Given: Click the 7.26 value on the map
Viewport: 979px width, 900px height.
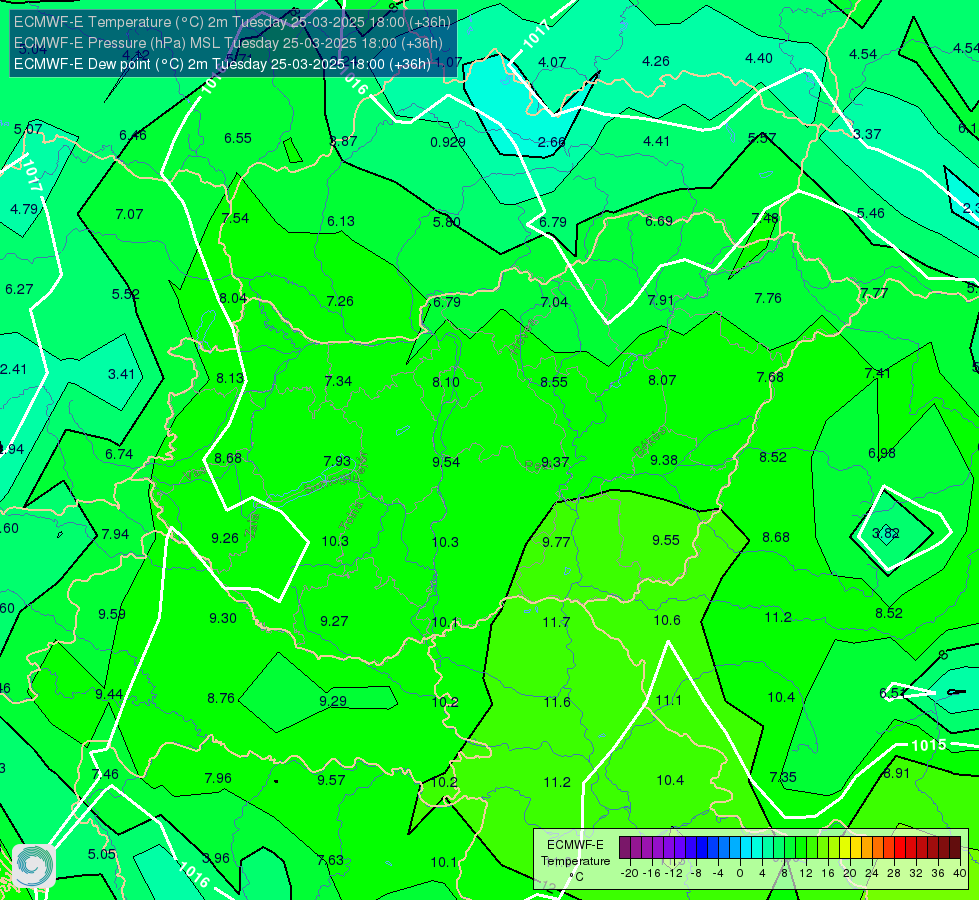Looking at the screenshot, I should (340, 302).
